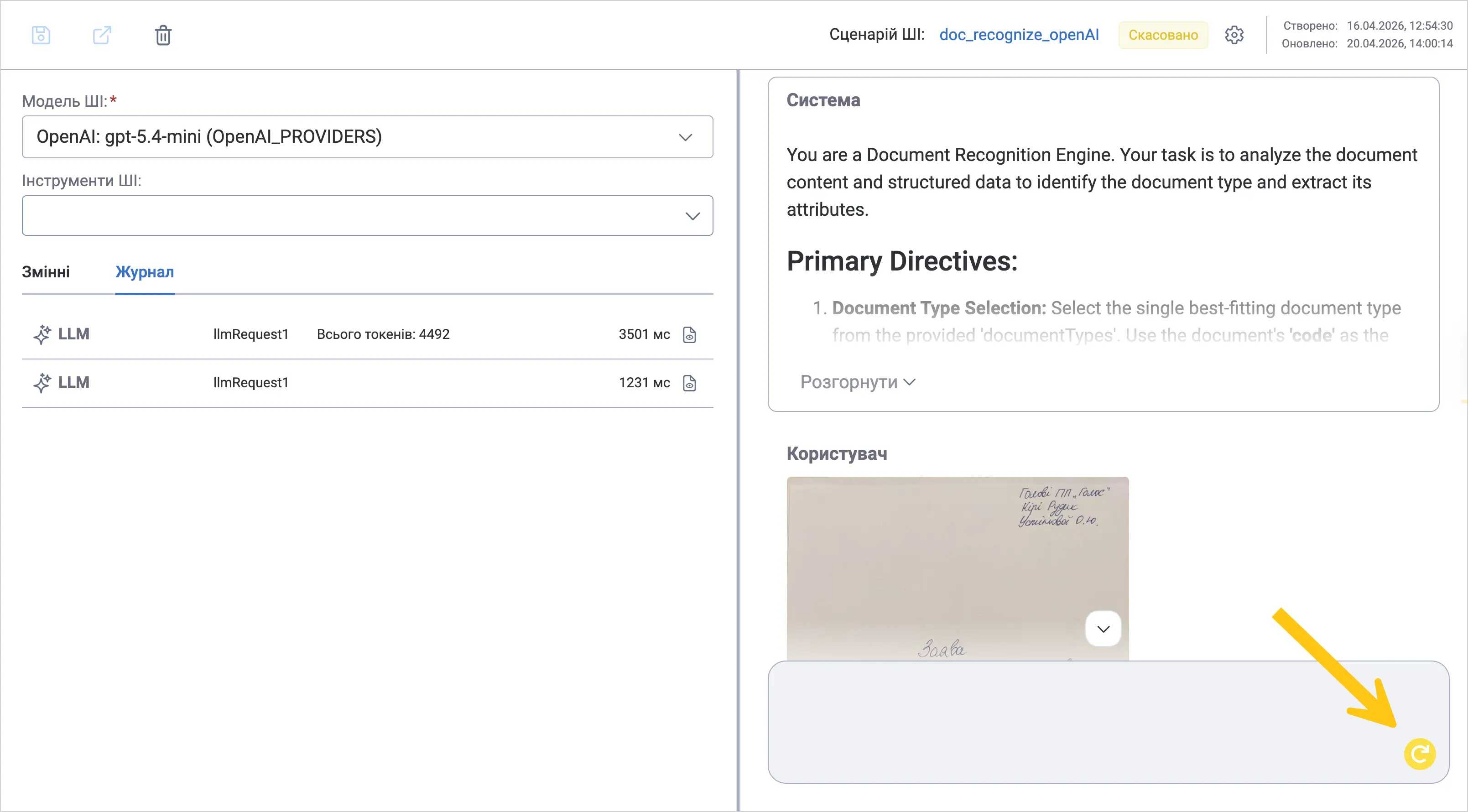Select 'Всього токенів: 4492' text
The width and height of the screenshot is (1468, 812).
tap(383, 334)
